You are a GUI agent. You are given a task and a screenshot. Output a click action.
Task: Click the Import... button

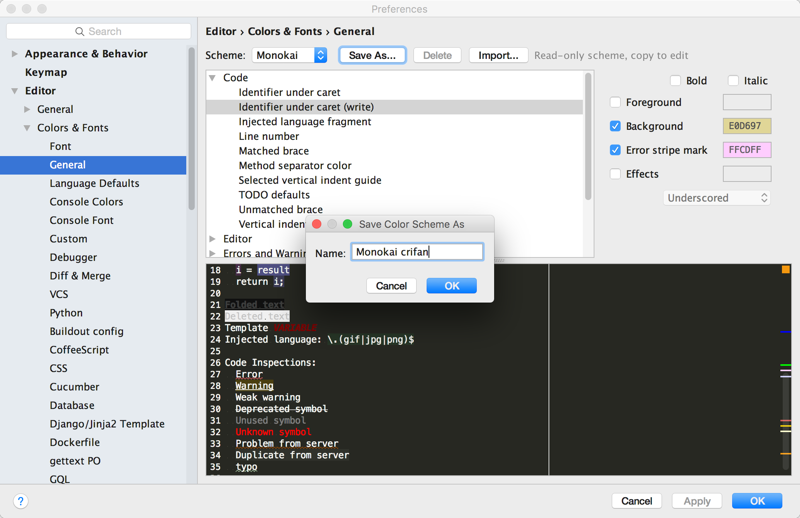498,55
